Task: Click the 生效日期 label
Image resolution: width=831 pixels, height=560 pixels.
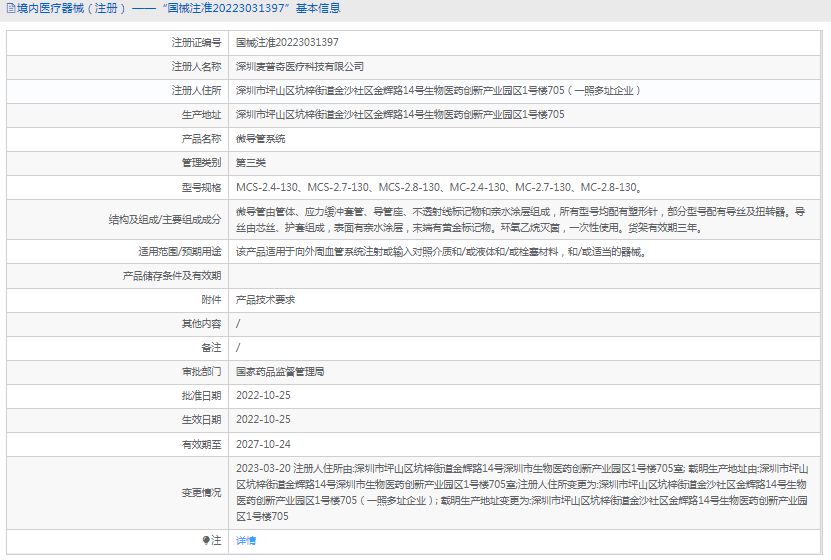Action: pyautogui.click(x=201, y=420)
